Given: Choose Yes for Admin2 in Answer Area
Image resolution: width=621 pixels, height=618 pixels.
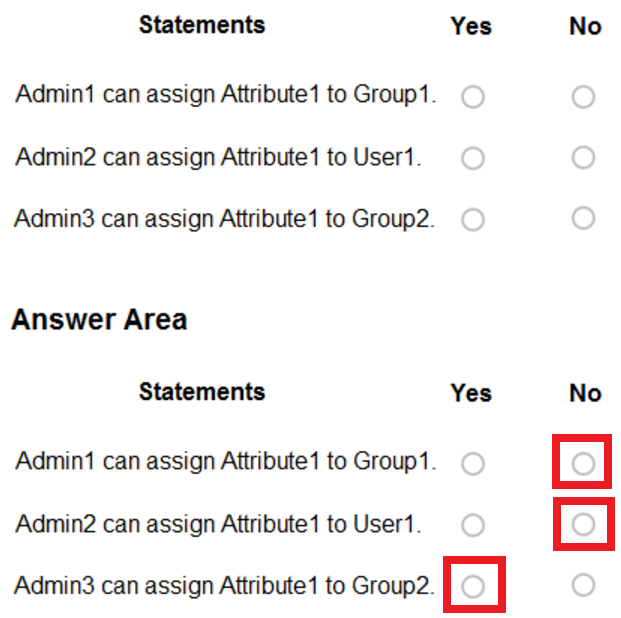Looking at the screenshot, I should pyautogui.click(x=473, y=524).
